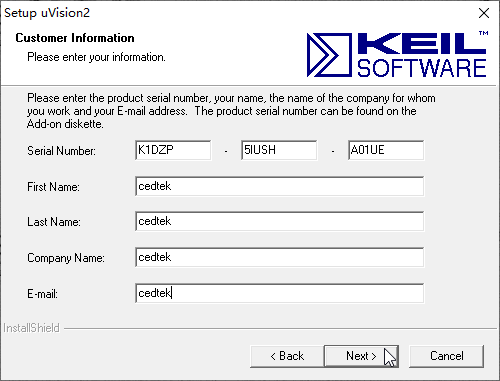Select the Last Name input field
Viewport: 500px width, 381px height.
tap(280, 221)
